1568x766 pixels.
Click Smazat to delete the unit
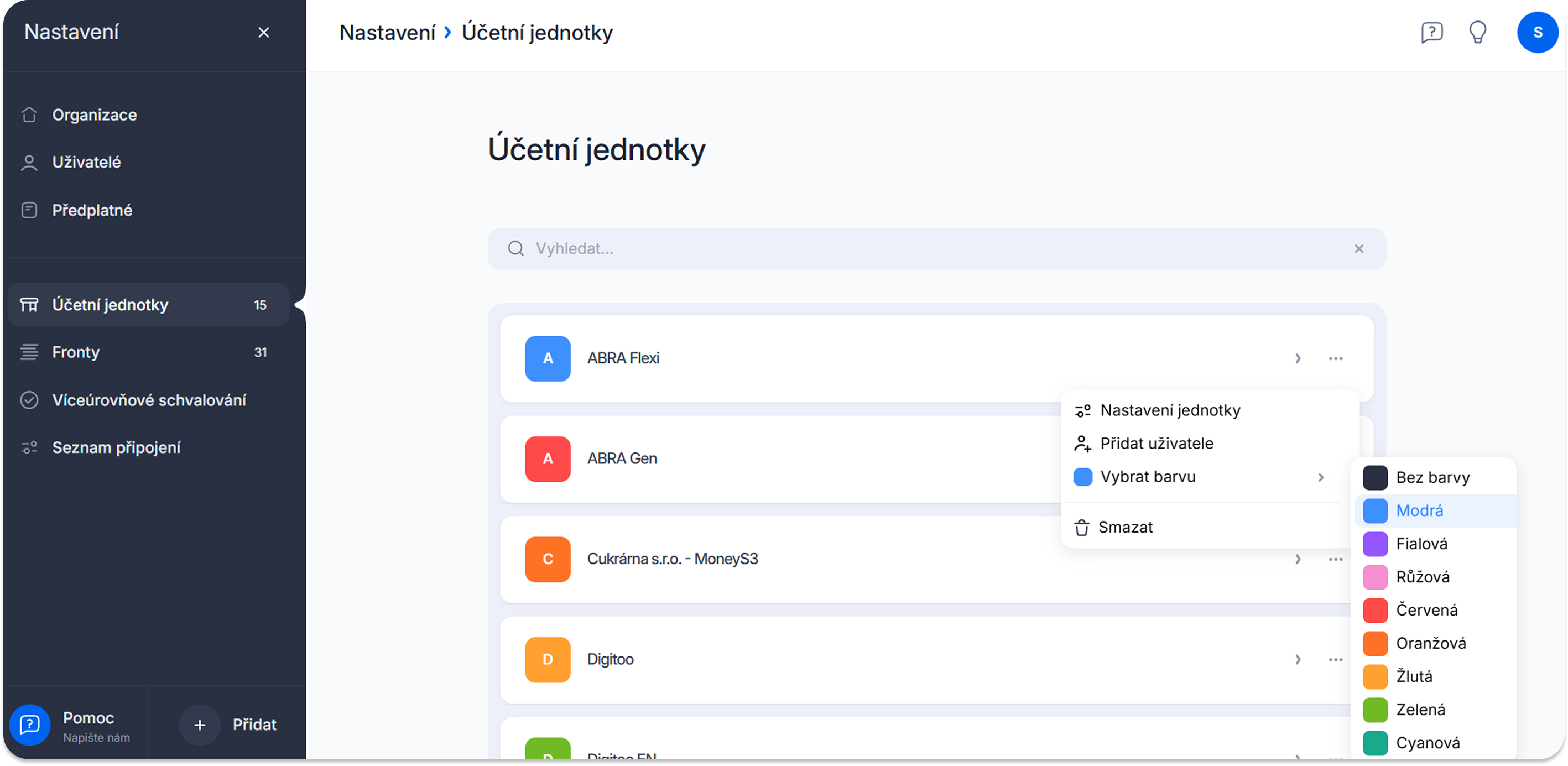(1125, 527)
